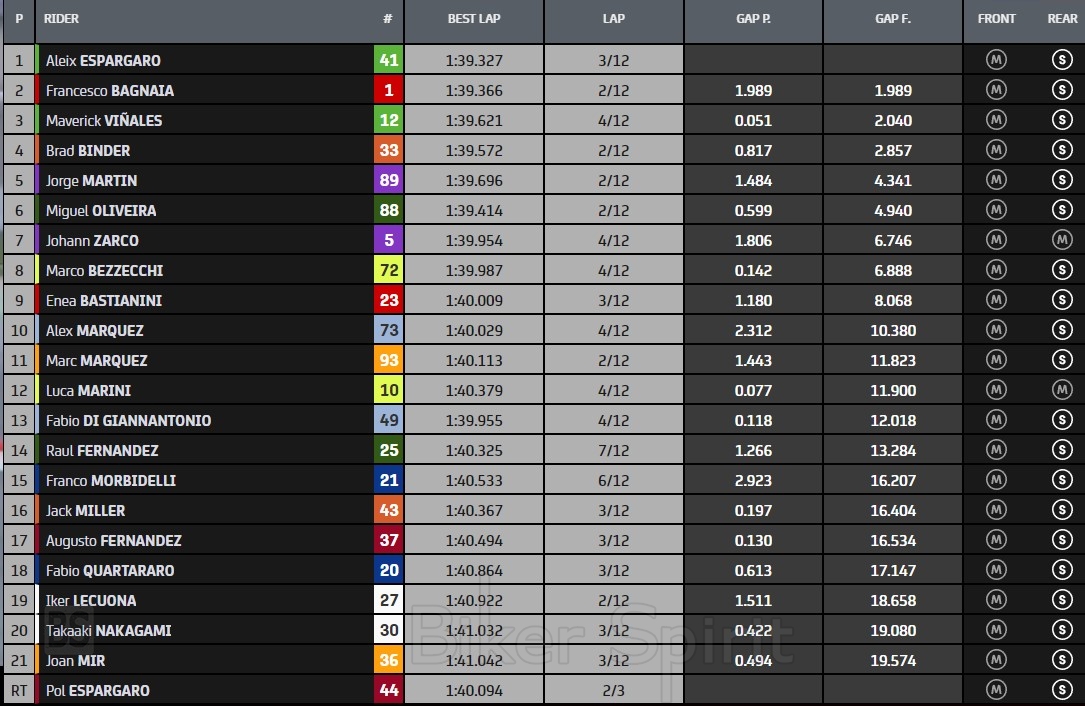Viewport: 1085px width, 706px height.
Task: Click Luca Marini's rear tyre M icon
Action: pyautogui.click(x=1062, y=390)
